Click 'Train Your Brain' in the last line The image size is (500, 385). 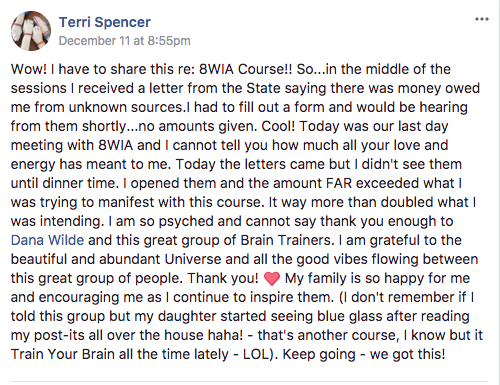[x=63, y=354]
